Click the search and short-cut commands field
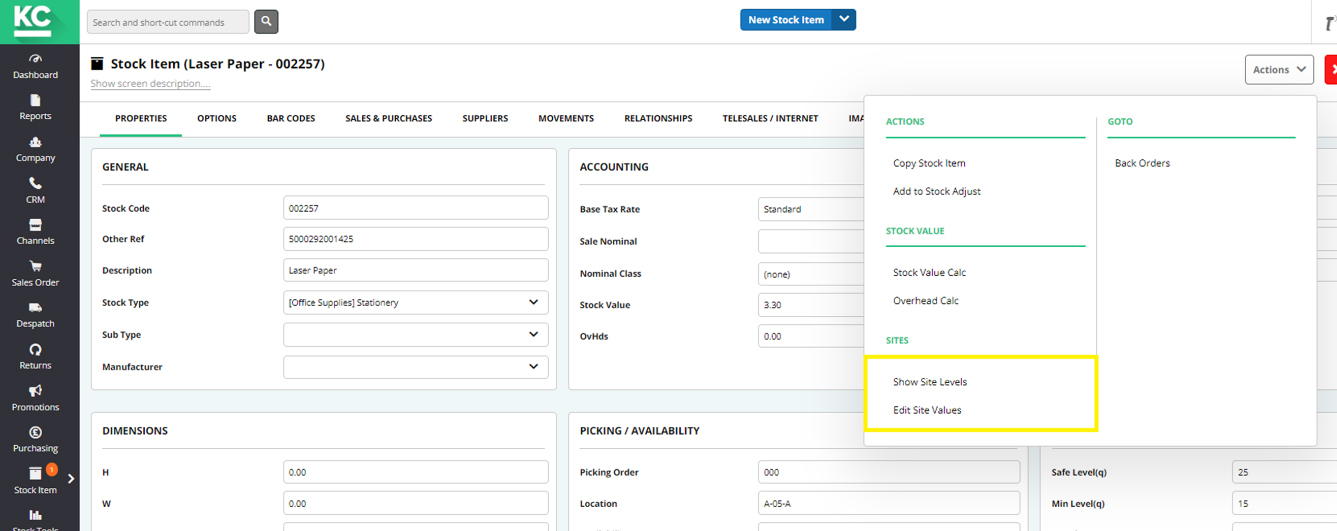The height and width of the screenshot is (531, 1337). coord(168,22)
